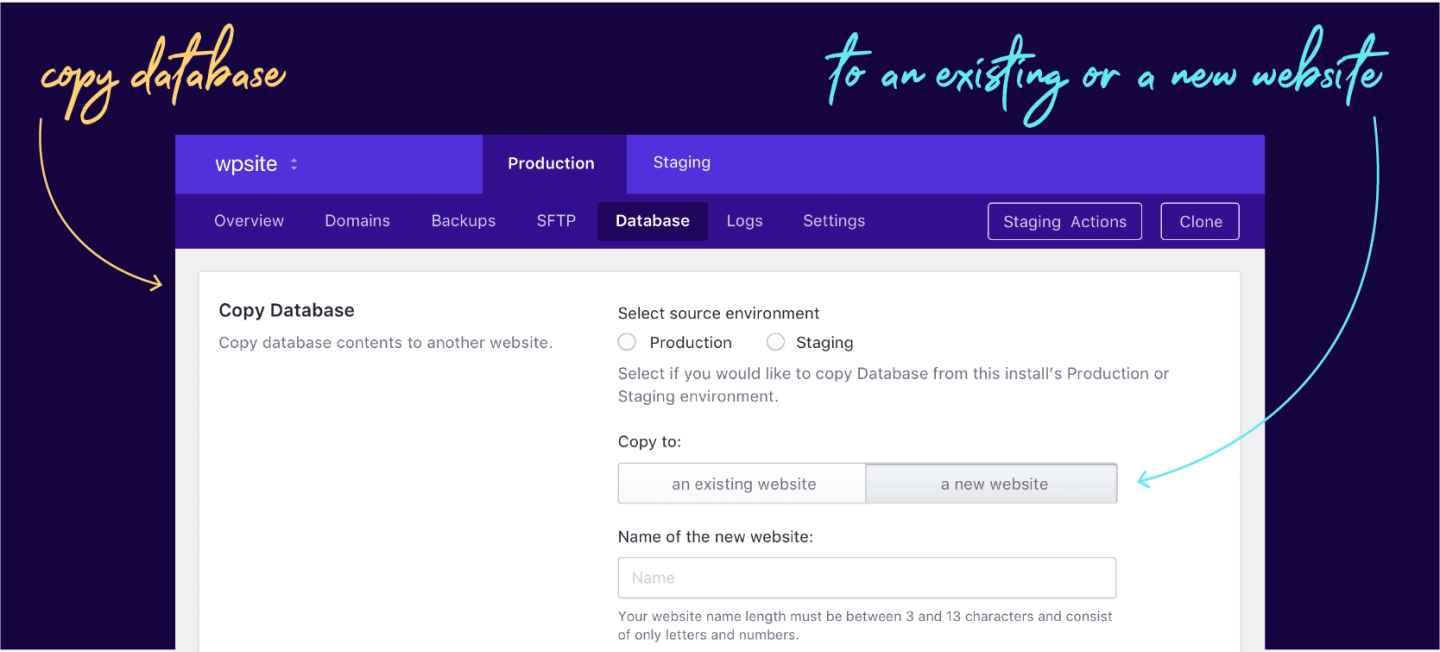This screenshot has width=1440, height=652.
Task: View the Logs section
Action: click(744, 221)
